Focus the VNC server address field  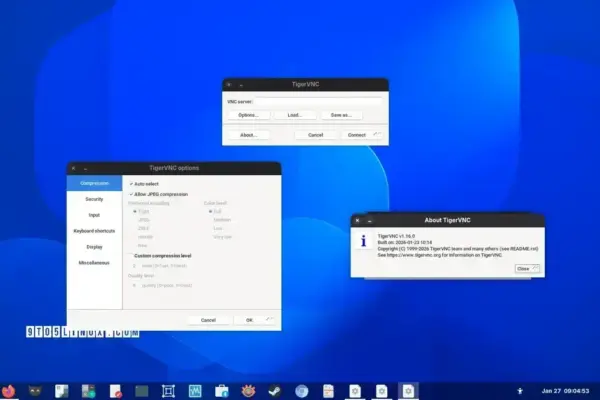318,101
